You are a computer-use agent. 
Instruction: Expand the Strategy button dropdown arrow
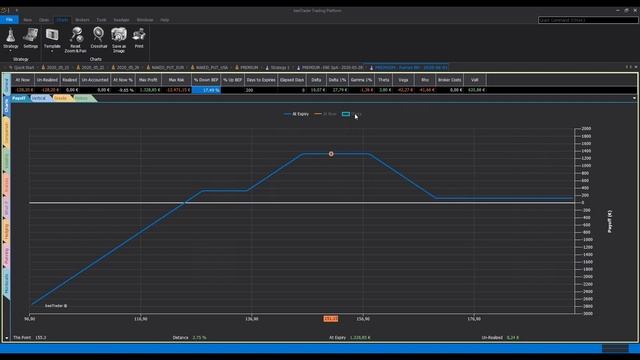pos(11,51)
